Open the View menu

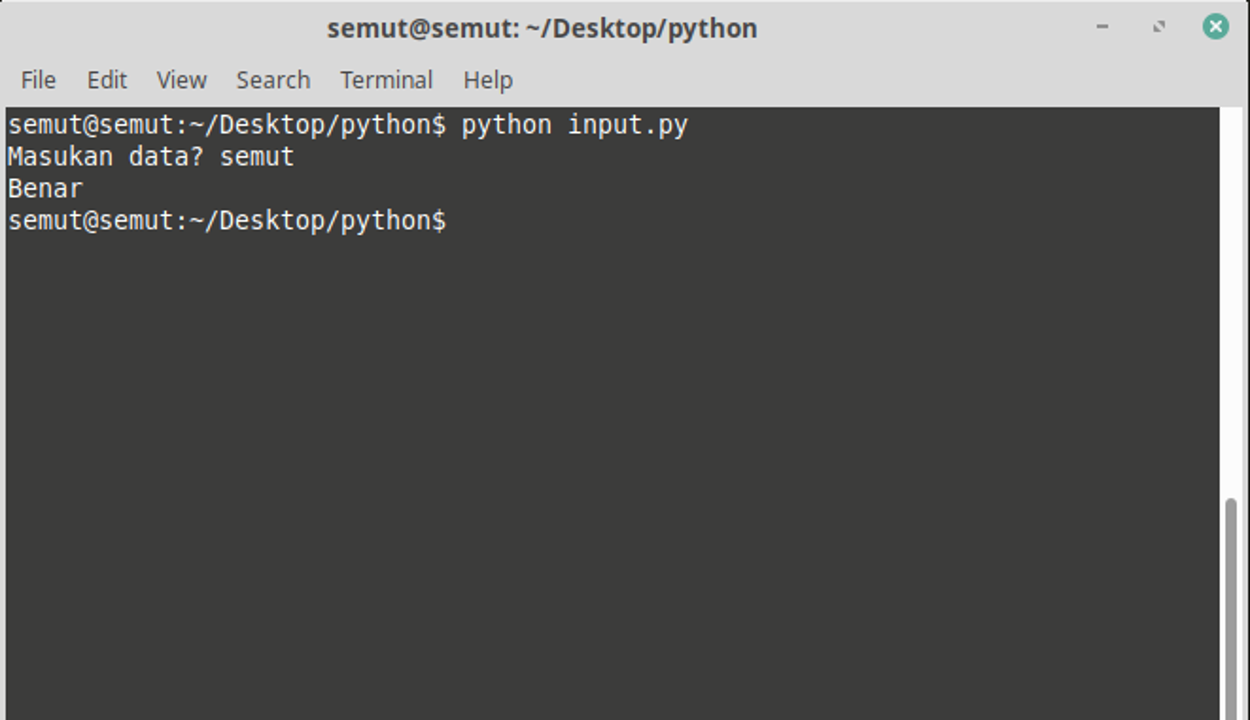coord(181,80)
